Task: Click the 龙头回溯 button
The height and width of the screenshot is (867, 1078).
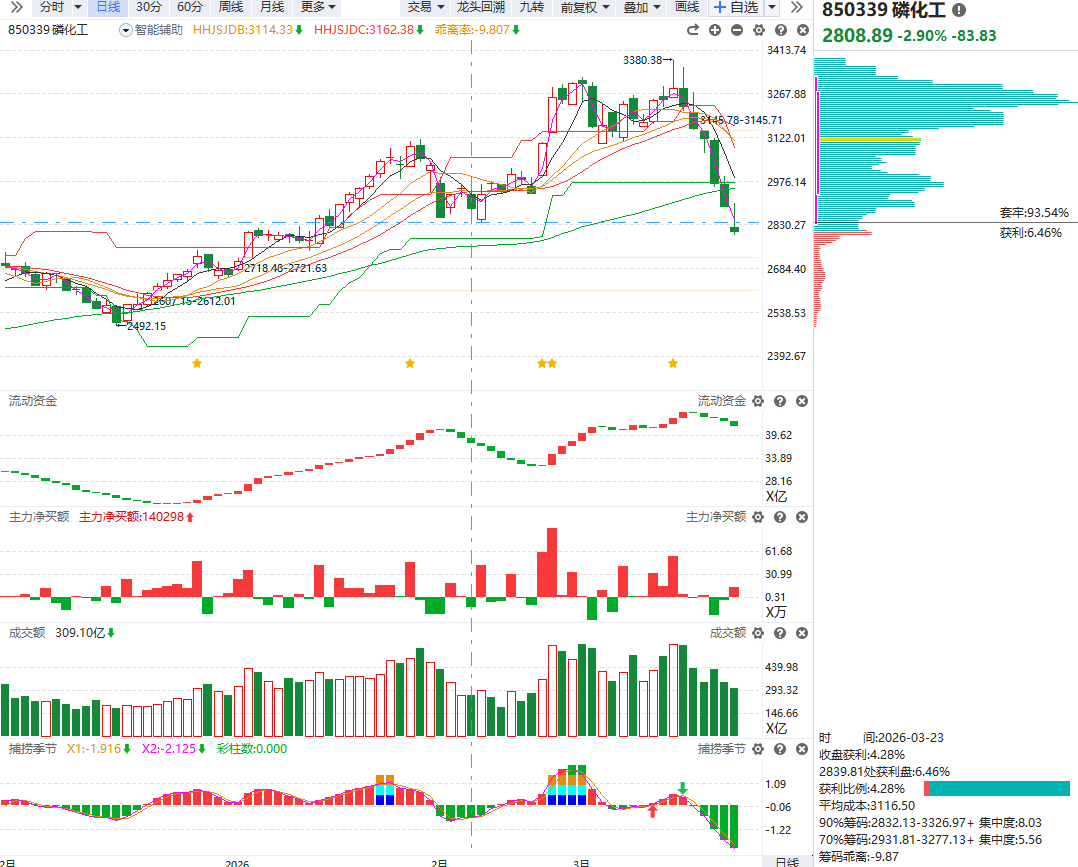Action: [x=480, y=7]
